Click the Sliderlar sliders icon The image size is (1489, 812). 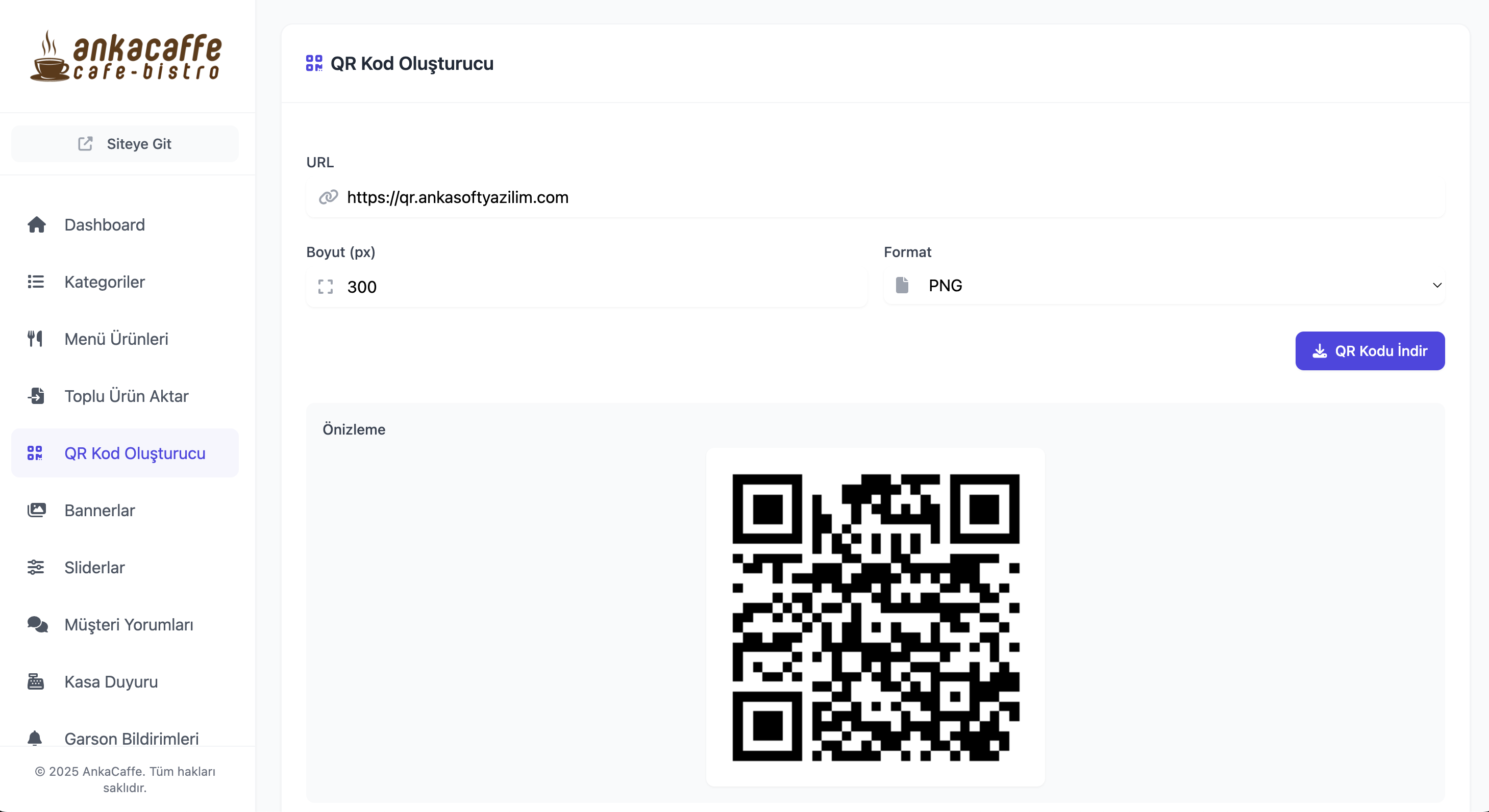36,567
